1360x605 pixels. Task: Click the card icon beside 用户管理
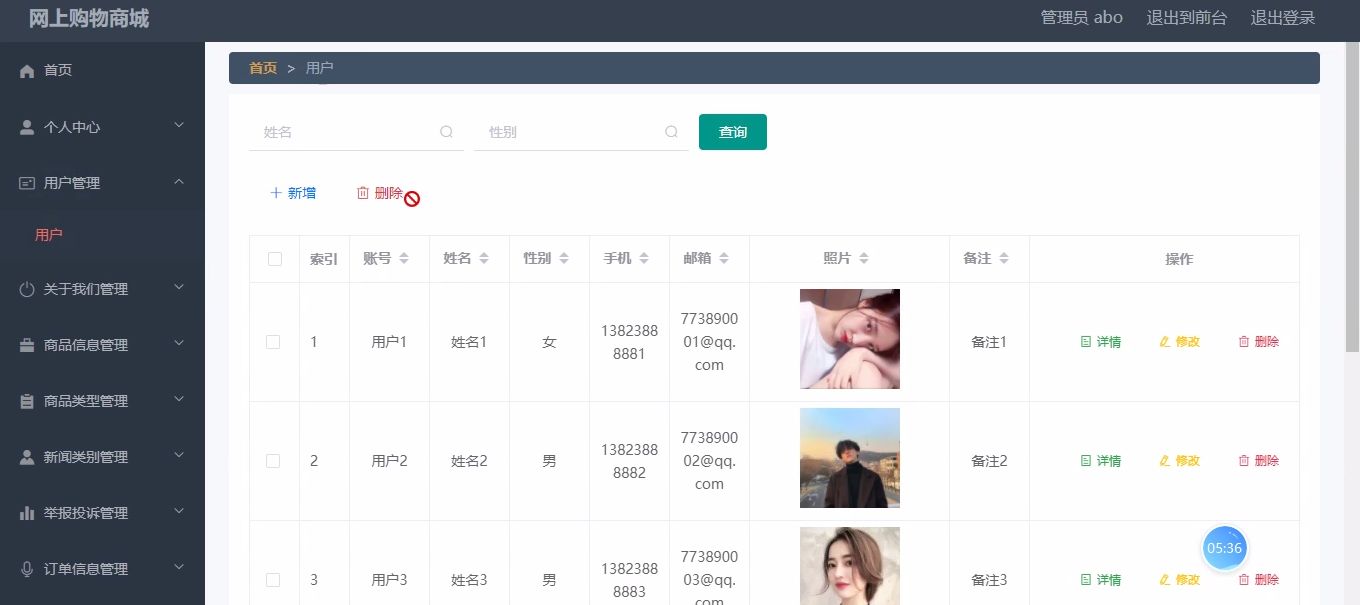27,183
